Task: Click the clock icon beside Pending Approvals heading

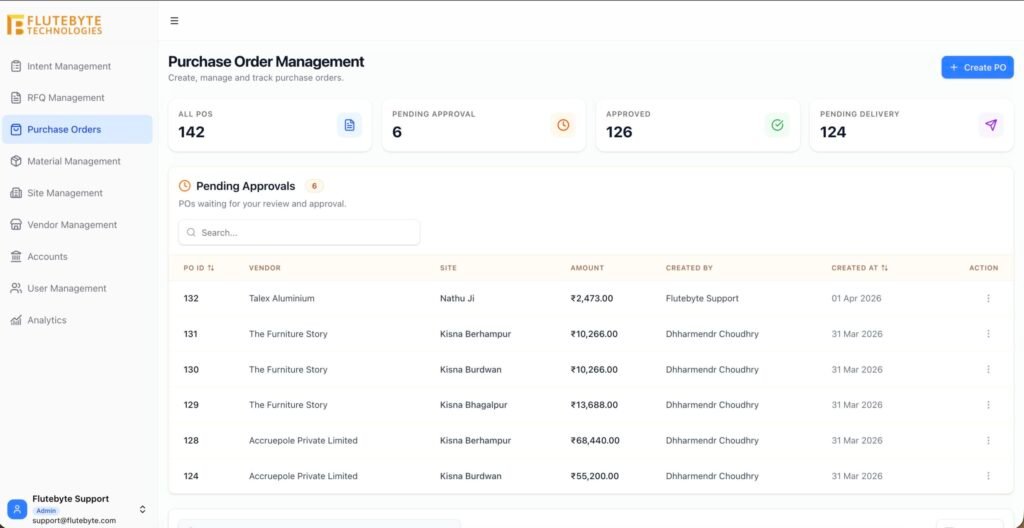Action: [185, 186]
